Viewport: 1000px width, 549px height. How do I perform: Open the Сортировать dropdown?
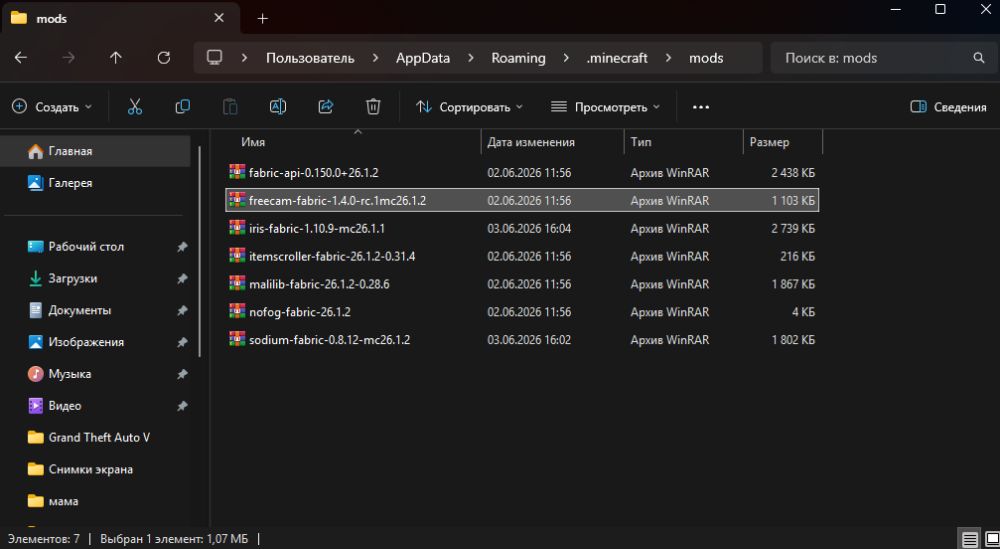[469, 107]
